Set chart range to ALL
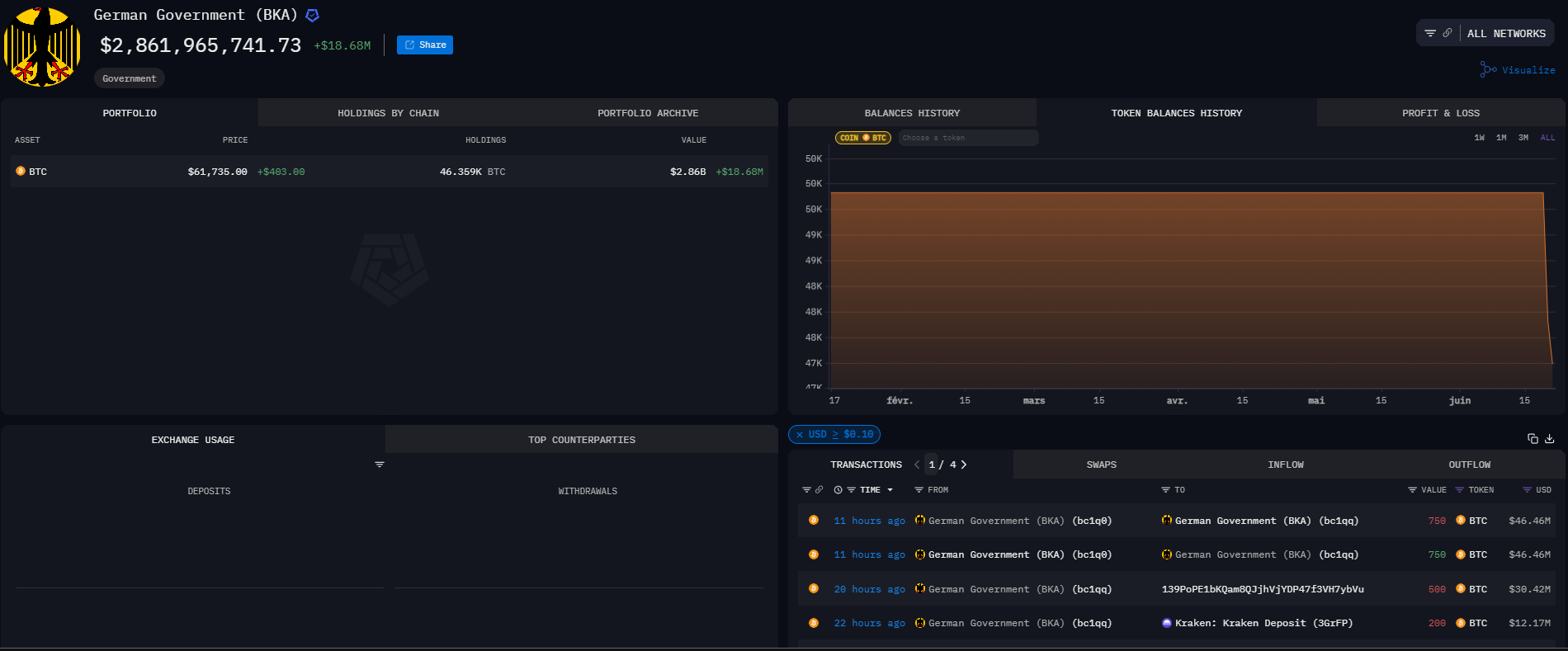Screen dimensions: 1568x651 coord(1547,138)
